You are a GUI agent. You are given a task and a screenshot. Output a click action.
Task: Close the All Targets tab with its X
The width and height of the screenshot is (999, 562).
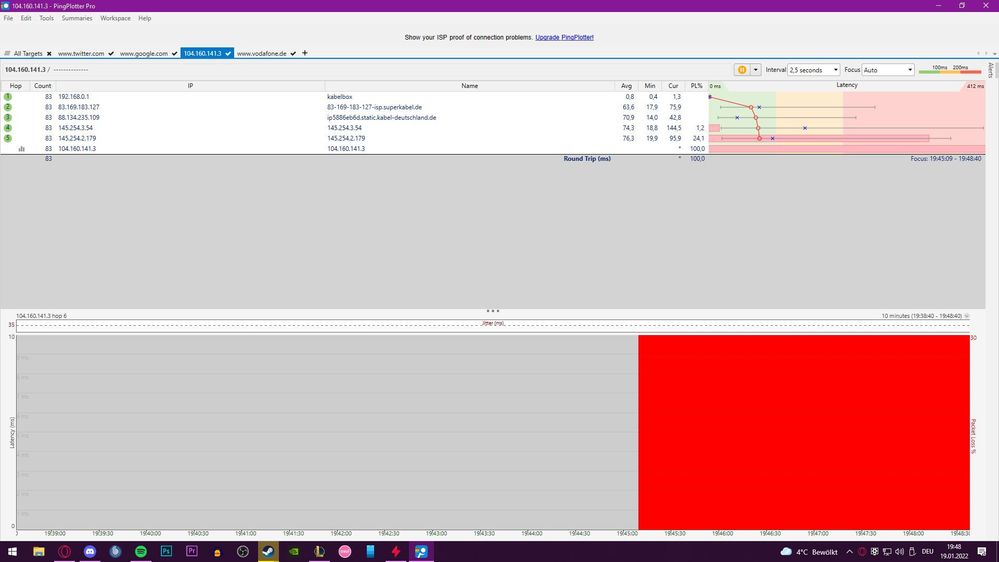[49, 54]
